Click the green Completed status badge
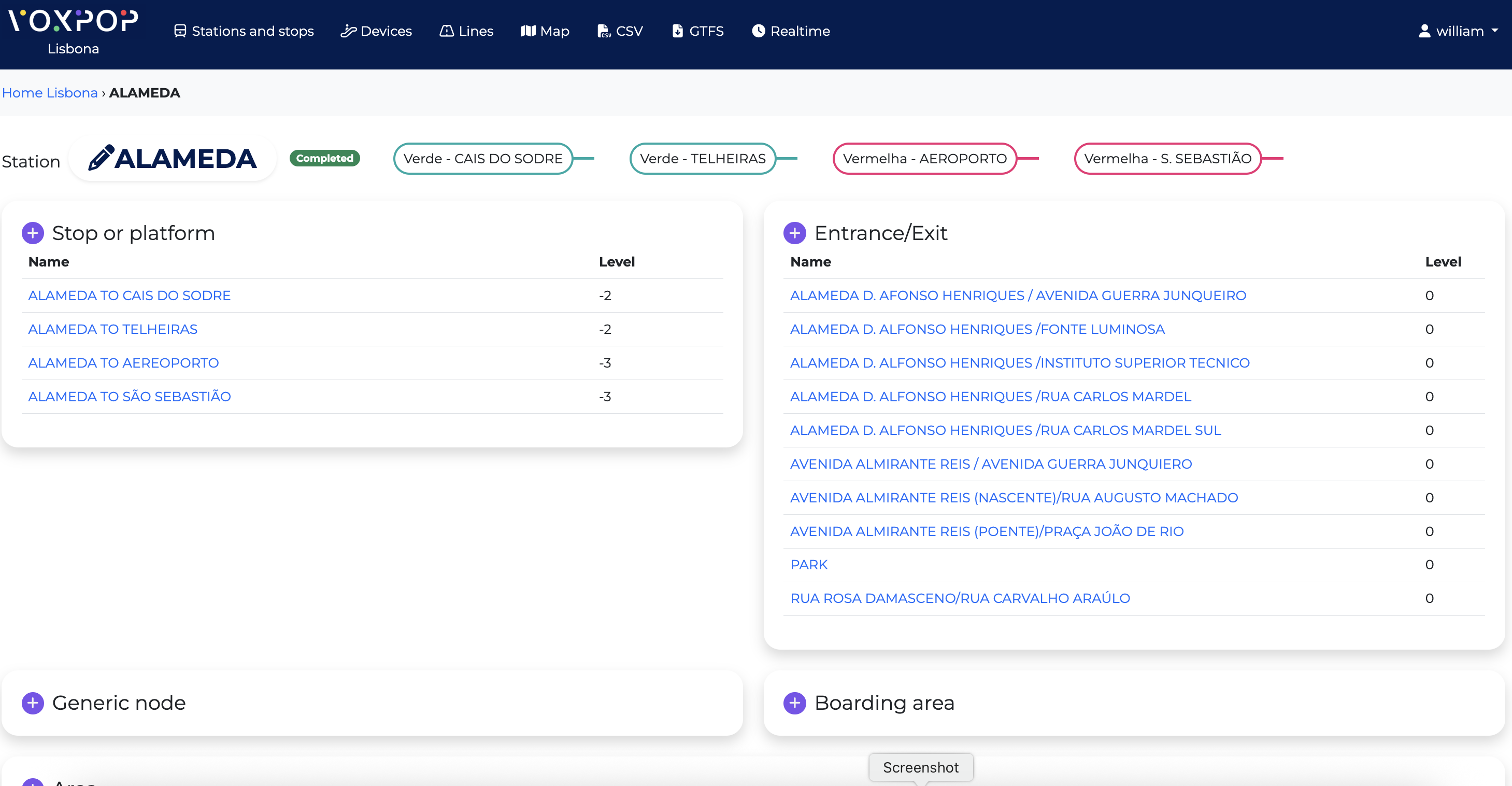The width and height of the screenshot is (1512, 786). (x=324, y=158)
